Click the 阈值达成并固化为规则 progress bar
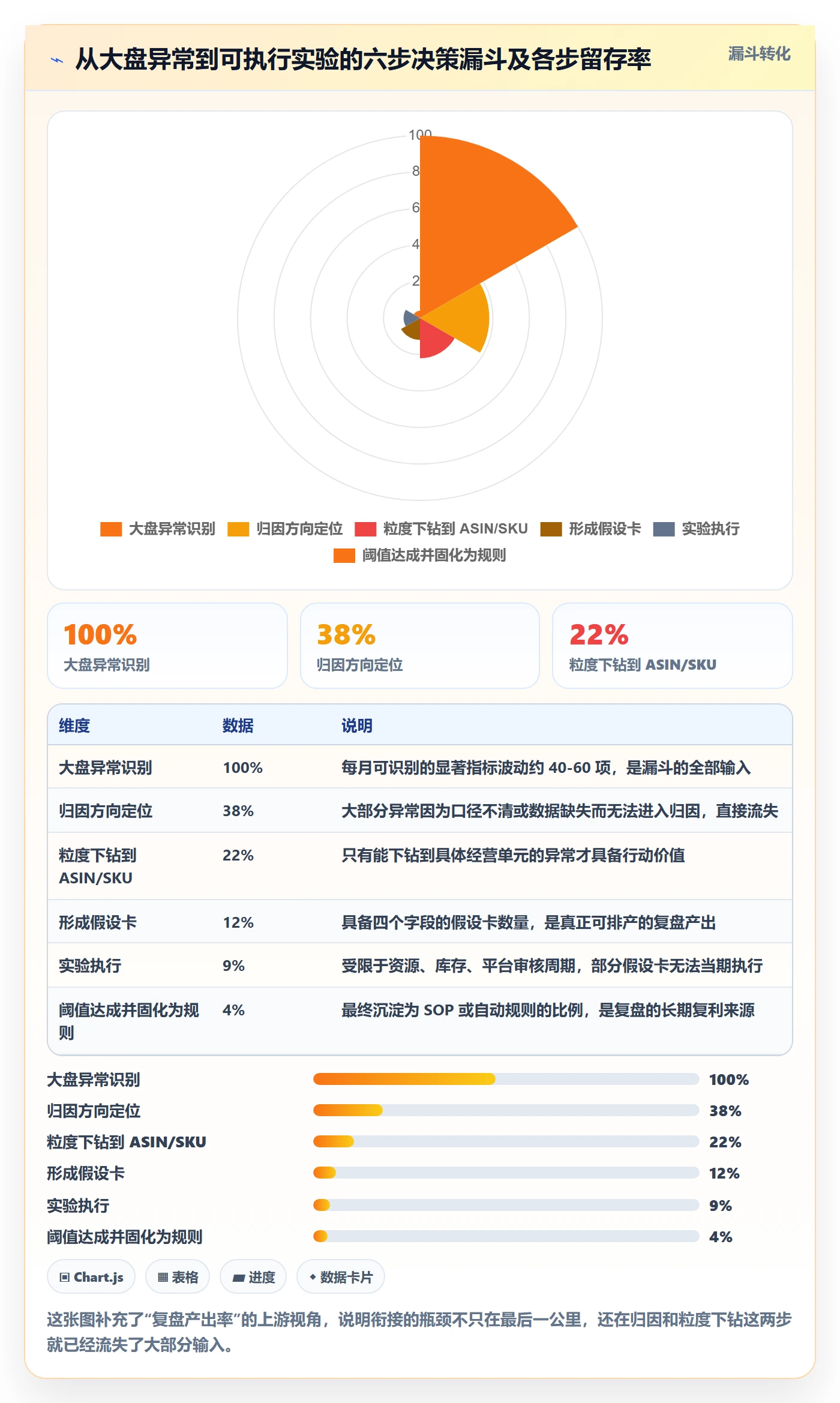The image size is (840, 1403). 506,1236
